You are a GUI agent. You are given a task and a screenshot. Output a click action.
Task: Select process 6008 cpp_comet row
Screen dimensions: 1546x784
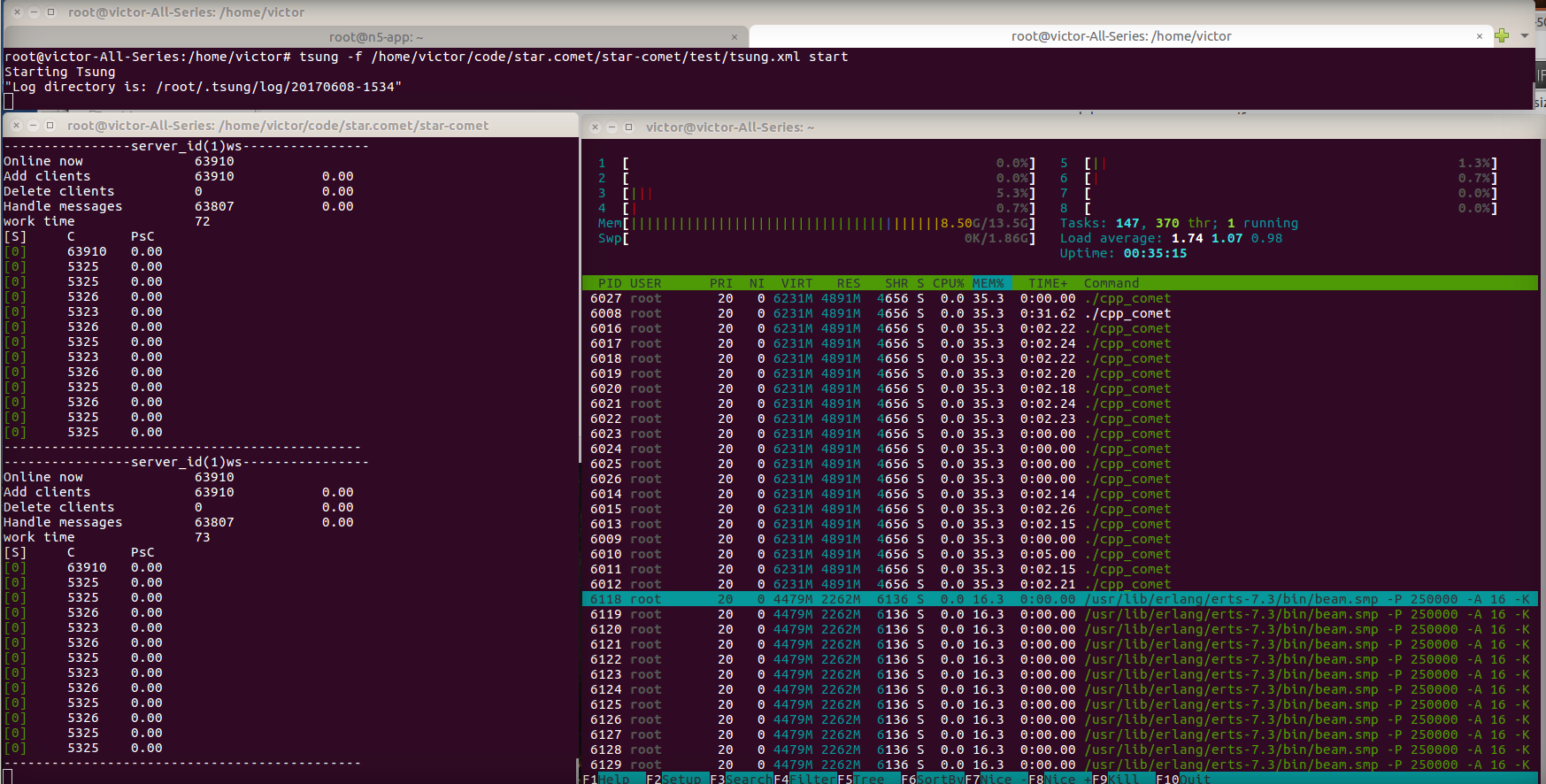tap(885, 313)
